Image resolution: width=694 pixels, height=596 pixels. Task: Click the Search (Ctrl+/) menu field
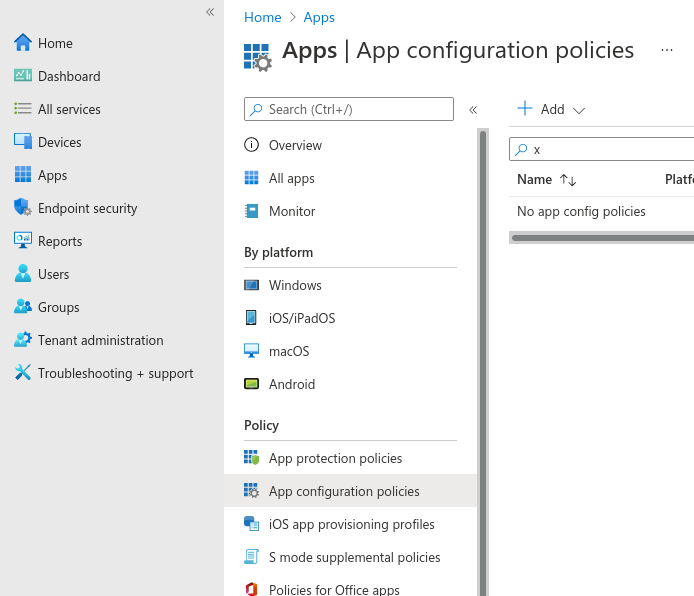[x=349, y=109]
